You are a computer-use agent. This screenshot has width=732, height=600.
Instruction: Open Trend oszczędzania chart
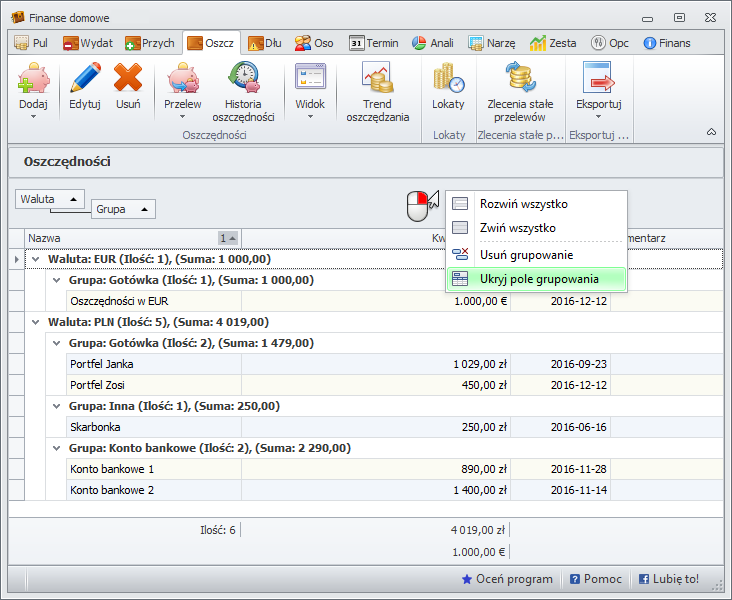pos(377,78)
